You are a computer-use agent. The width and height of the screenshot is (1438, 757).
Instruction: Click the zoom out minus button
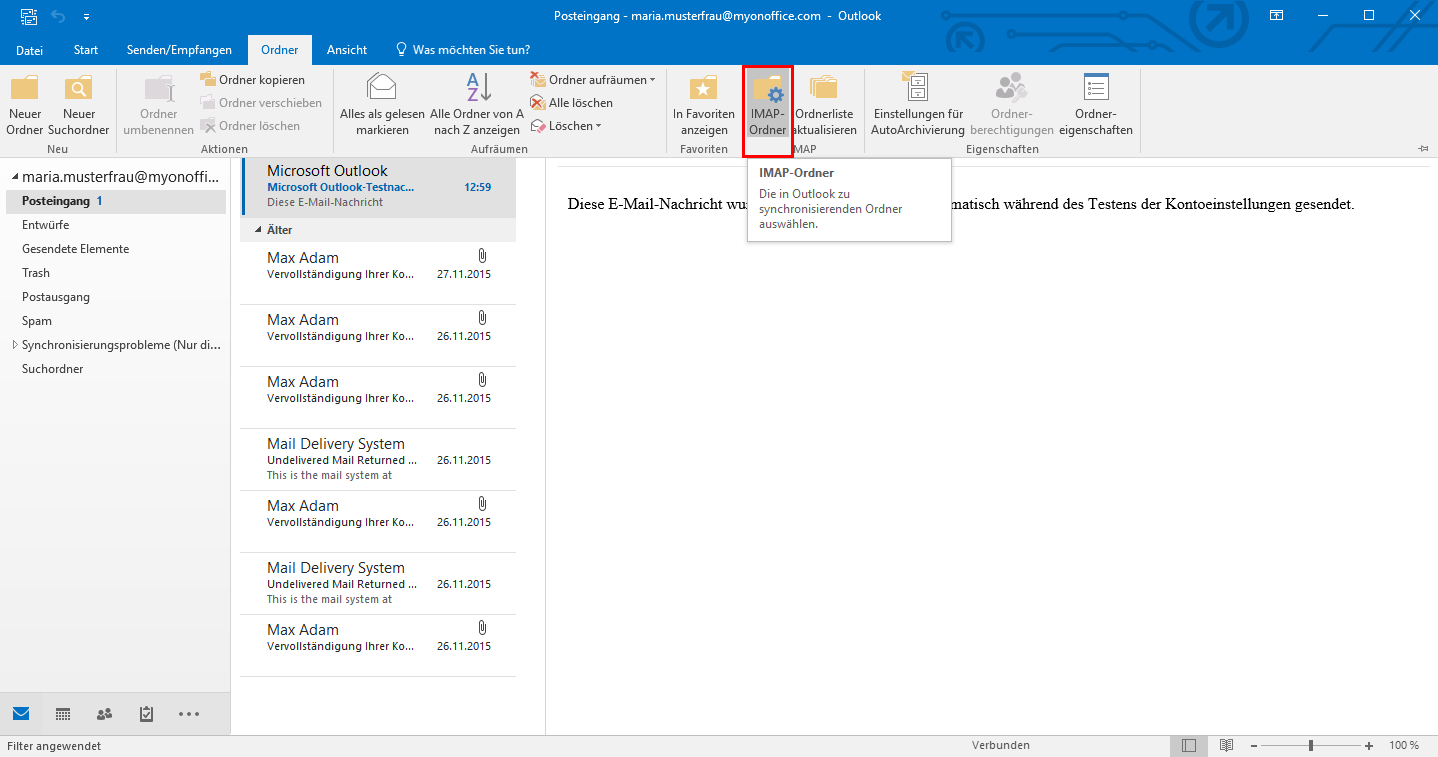point(1253,746)
